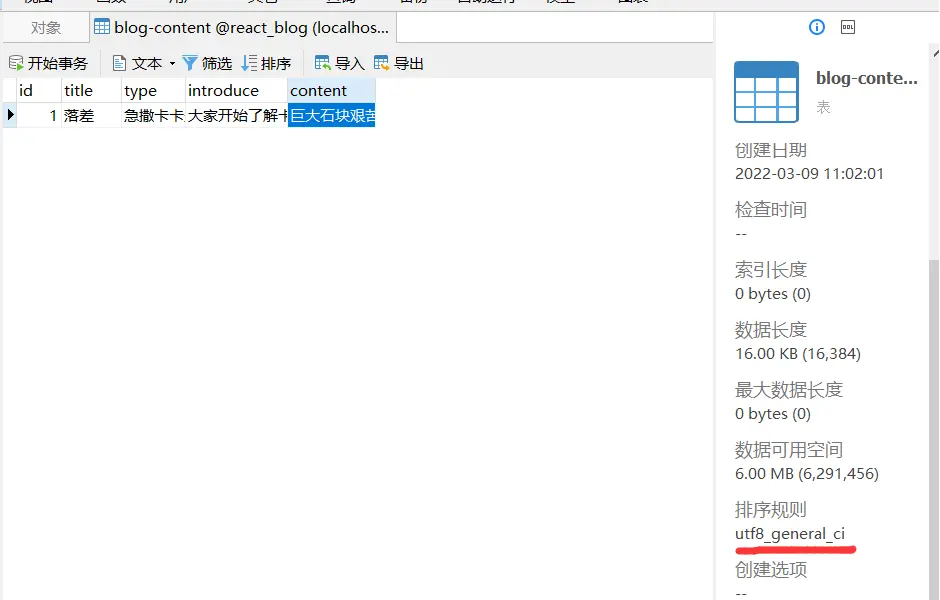Click the type cell 急撒卡卡
The width and height of the screenshot is (940, 600).
(x=153, y=115)
